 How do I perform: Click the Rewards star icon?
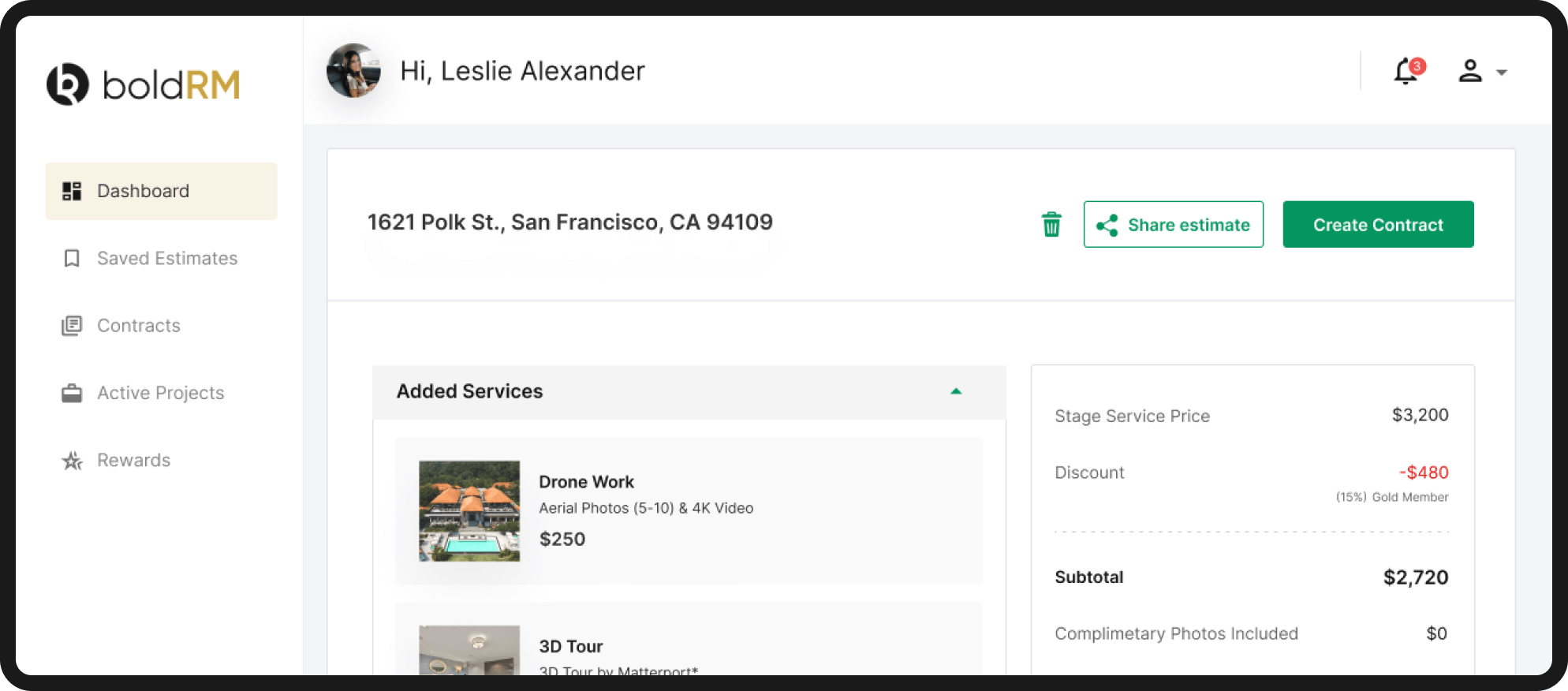pyautogui.click(x=72, y=461)
